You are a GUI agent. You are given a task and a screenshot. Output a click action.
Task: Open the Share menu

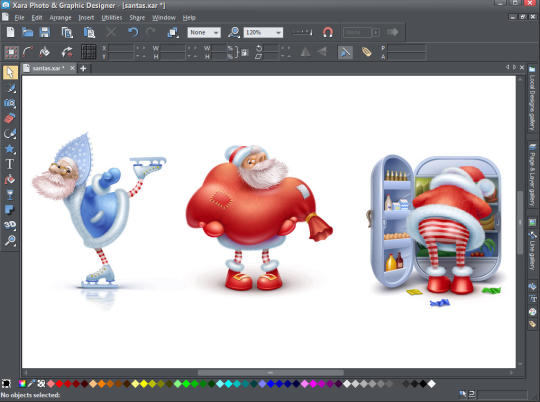(137, 18)
